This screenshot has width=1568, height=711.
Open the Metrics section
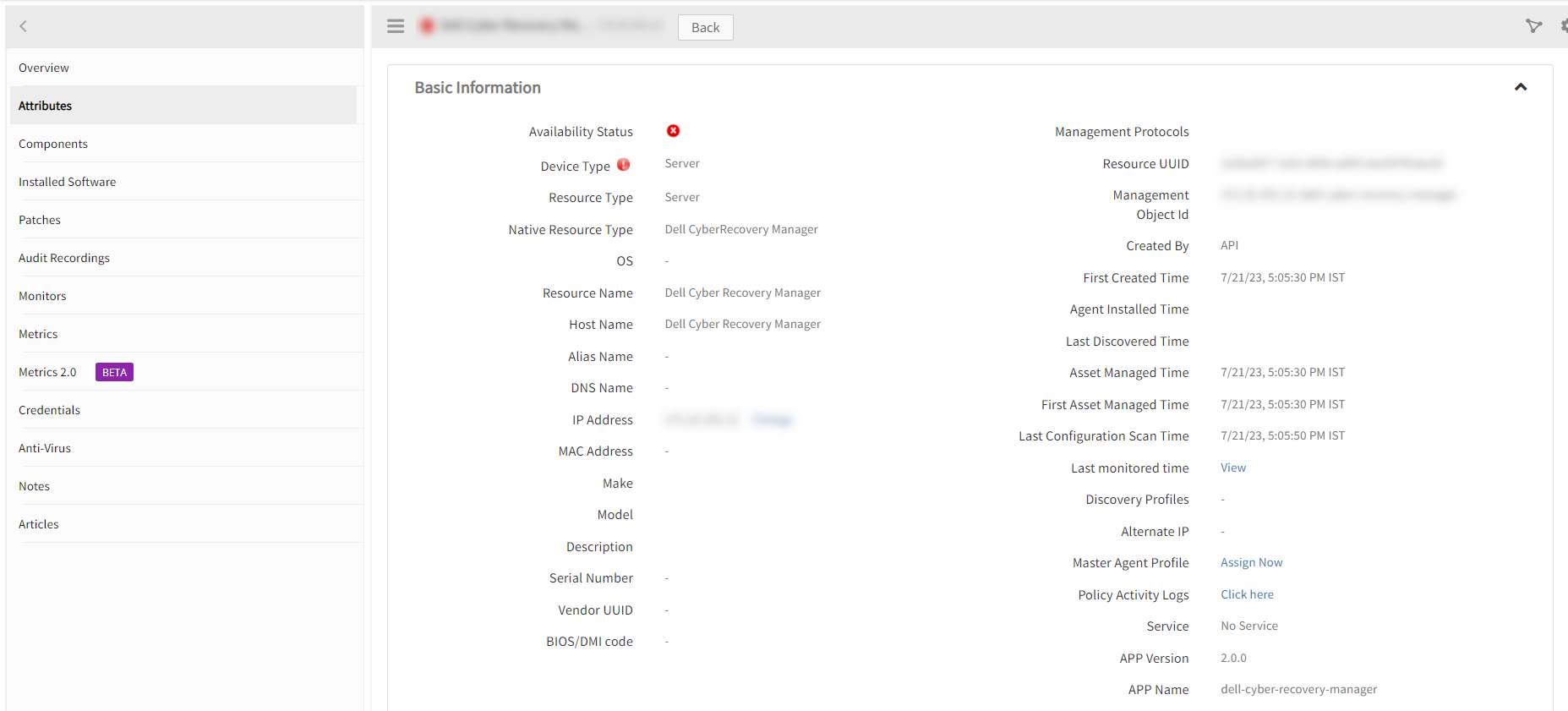(186, 334)
